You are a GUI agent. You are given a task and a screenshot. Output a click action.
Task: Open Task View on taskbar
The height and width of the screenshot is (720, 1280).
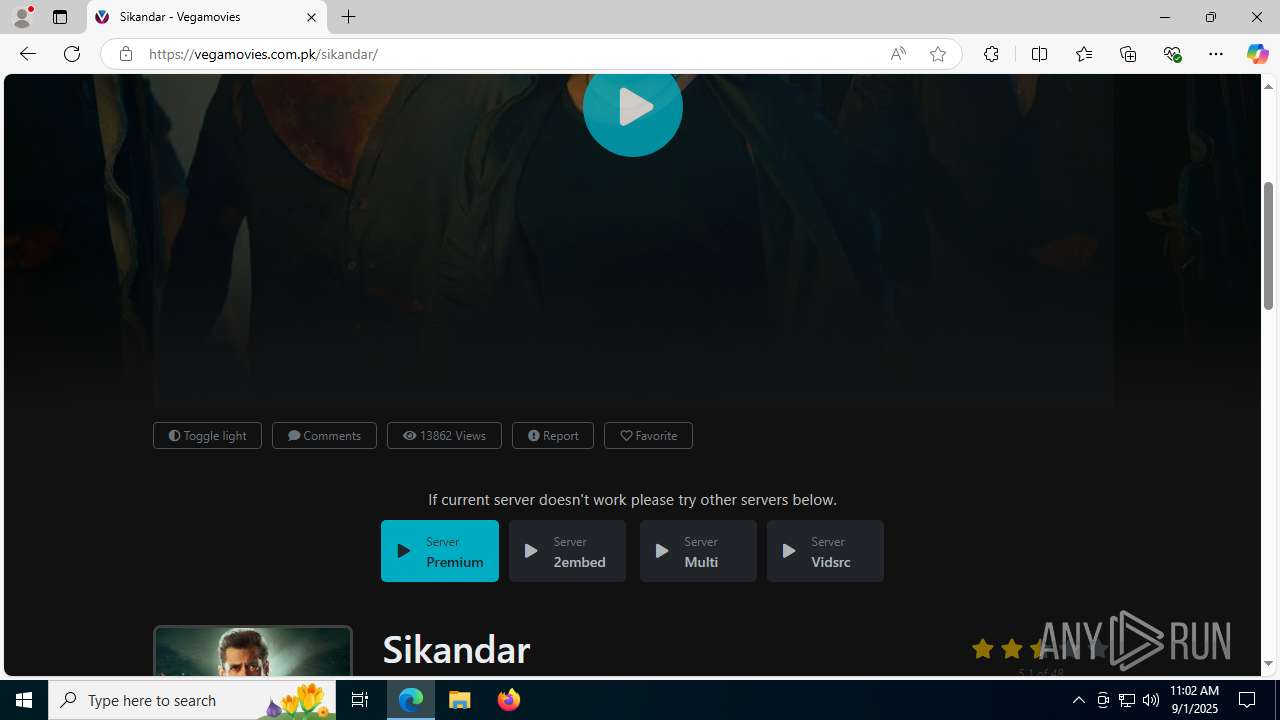click(x=360, y=700)
